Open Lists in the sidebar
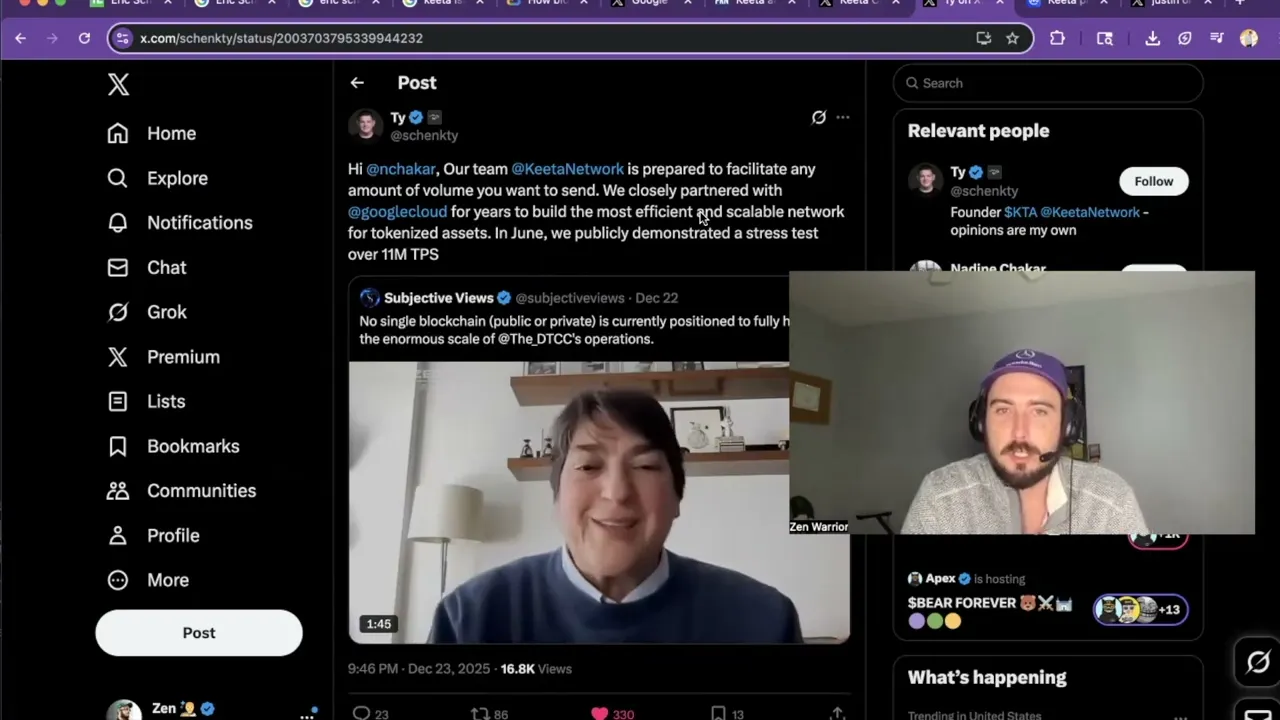 [146, 401]
